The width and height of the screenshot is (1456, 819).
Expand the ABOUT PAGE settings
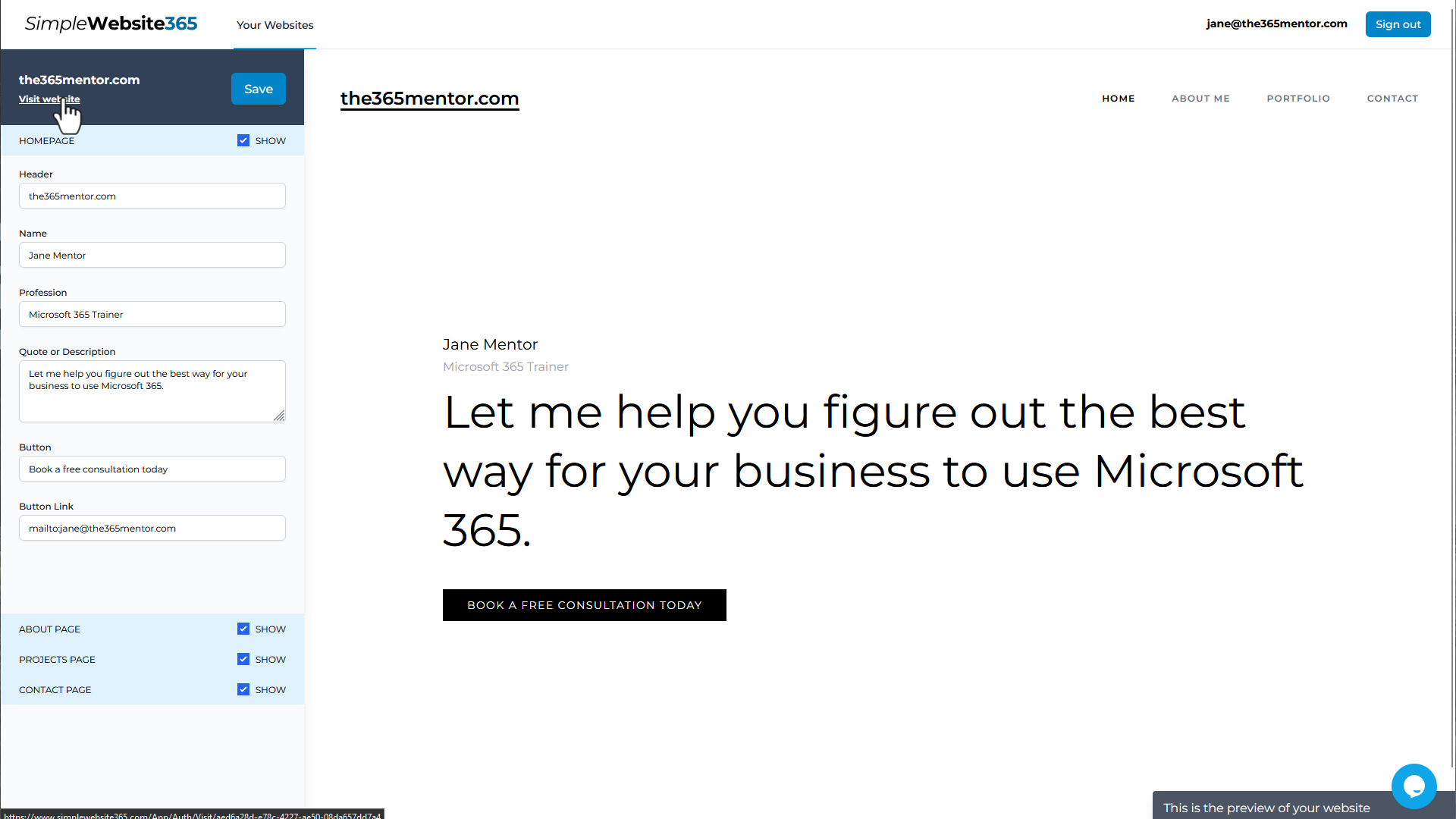point(49,628)
